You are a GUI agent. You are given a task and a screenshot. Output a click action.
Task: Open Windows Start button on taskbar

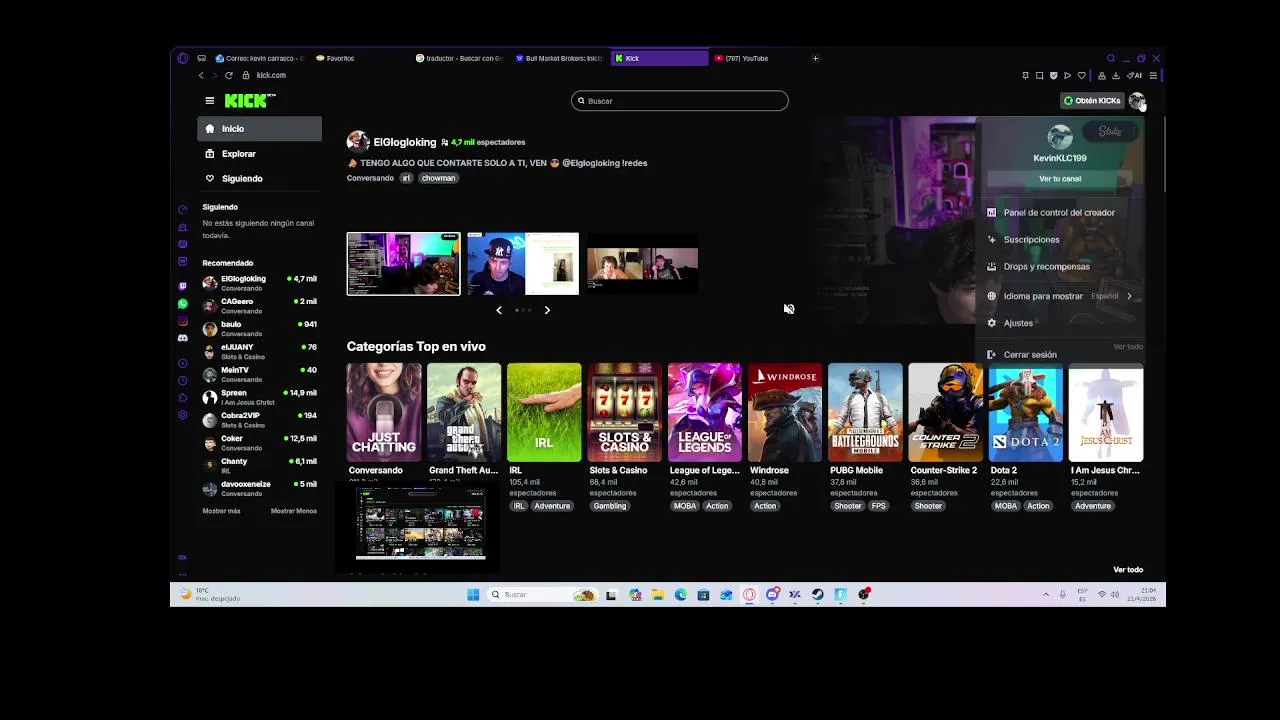[x=473, y=595]
